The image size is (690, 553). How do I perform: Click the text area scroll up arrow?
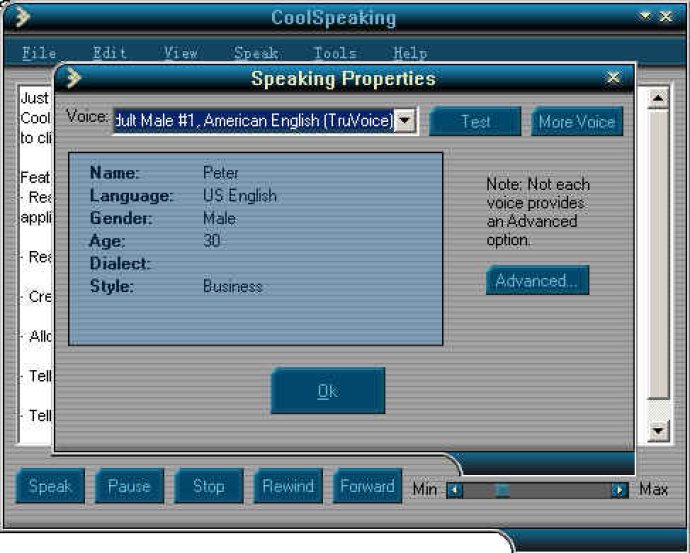coord(658,98)
